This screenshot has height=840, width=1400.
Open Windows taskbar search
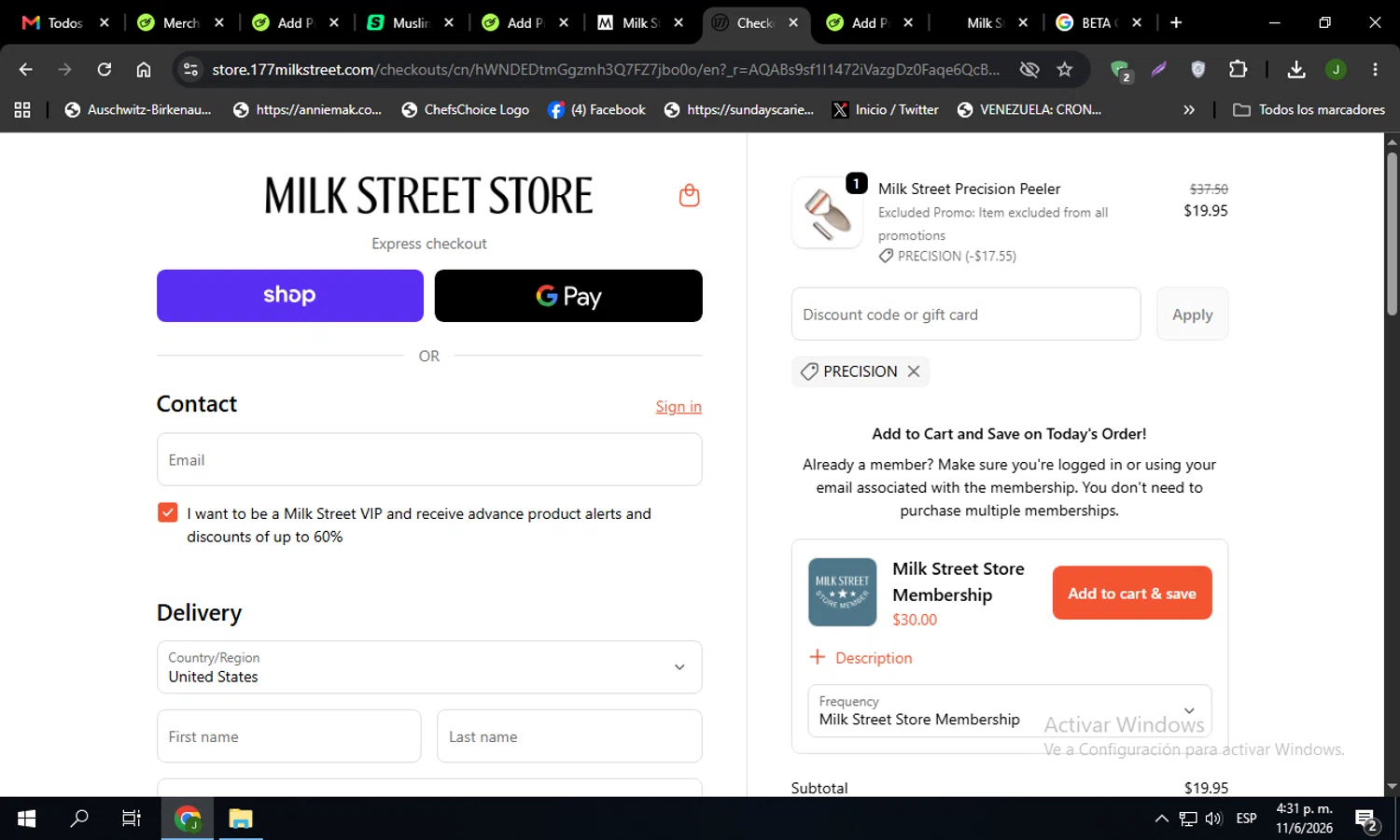point(79,819)
